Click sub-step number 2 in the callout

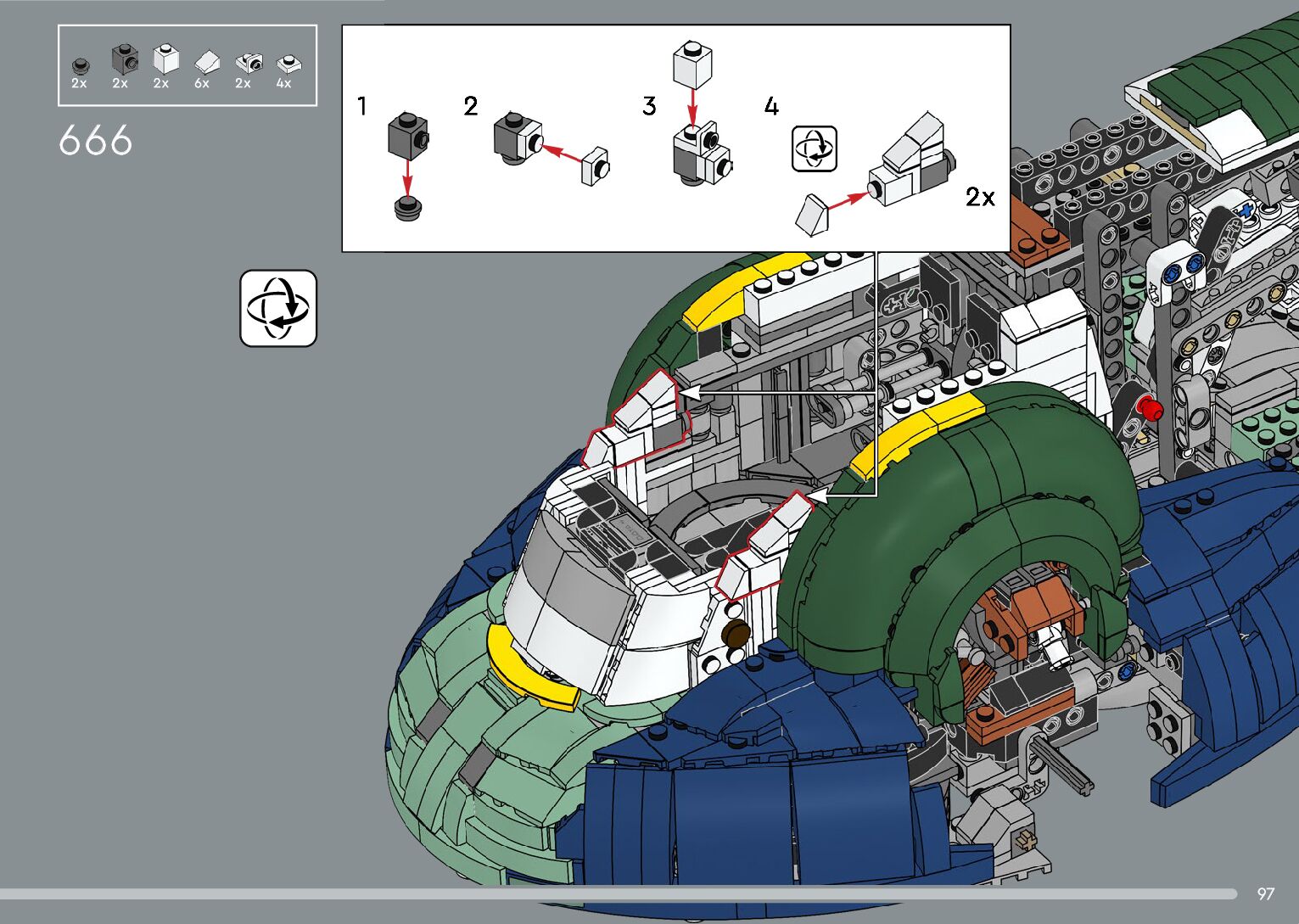click(x=471, y=107)
